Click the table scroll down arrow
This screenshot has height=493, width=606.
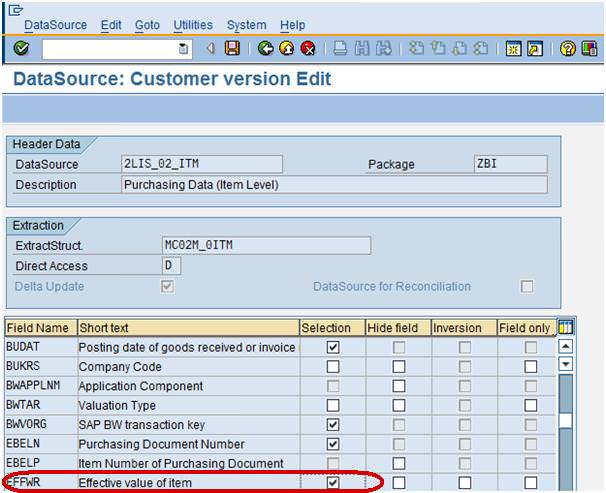pos(565,365)
